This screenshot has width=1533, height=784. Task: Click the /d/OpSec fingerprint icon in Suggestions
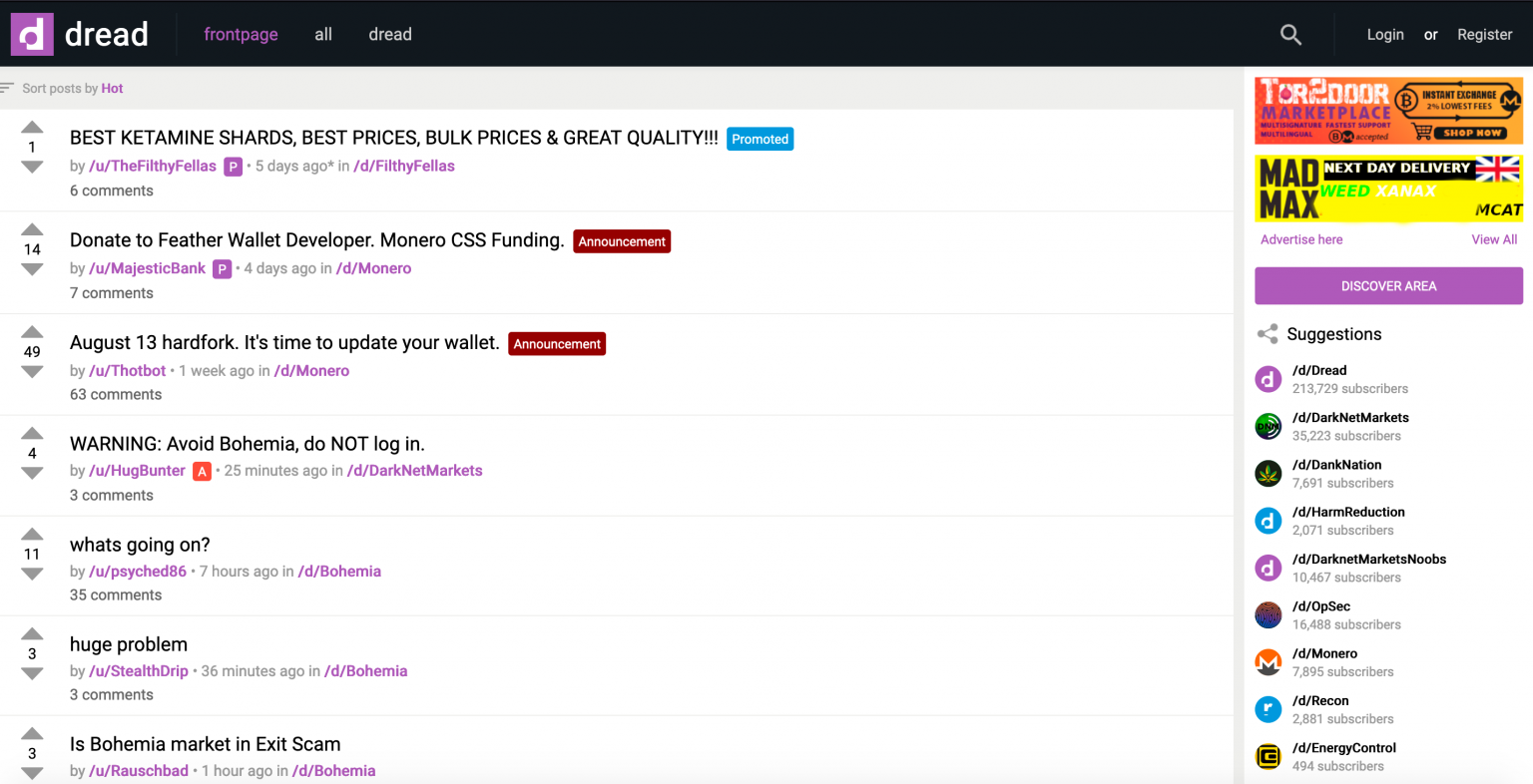click(1268, 614)
